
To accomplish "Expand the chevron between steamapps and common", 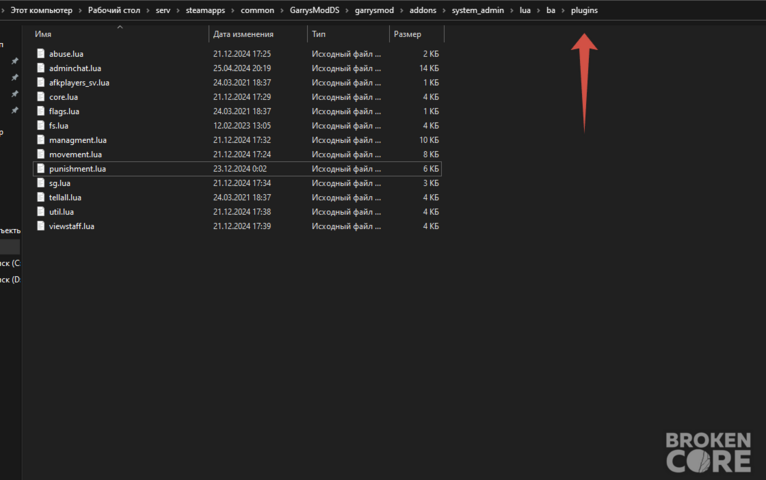I will (x=233, y=10).
